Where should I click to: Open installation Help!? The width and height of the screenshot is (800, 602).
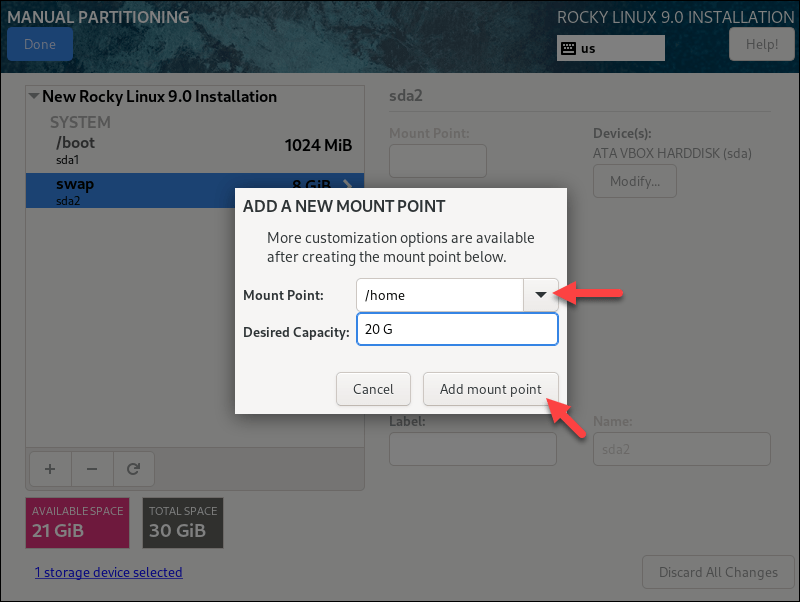(x=761, y=43)
